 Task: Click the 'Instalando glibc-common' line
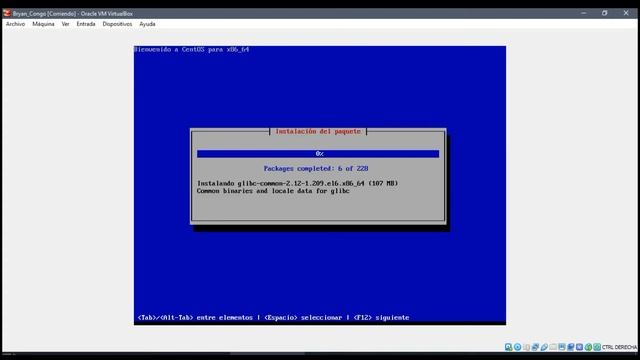pos(297,183)
